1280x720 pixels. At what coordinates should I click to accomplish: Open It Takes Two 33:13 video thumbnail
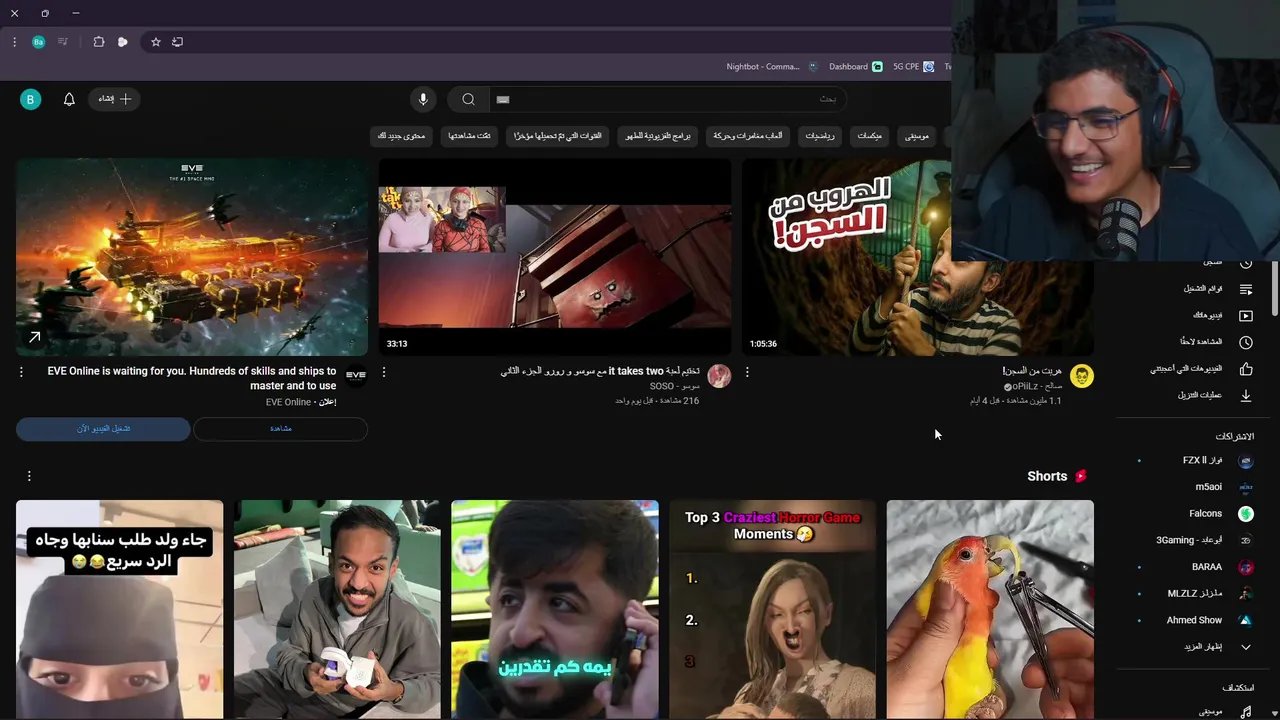click(555, 257)
